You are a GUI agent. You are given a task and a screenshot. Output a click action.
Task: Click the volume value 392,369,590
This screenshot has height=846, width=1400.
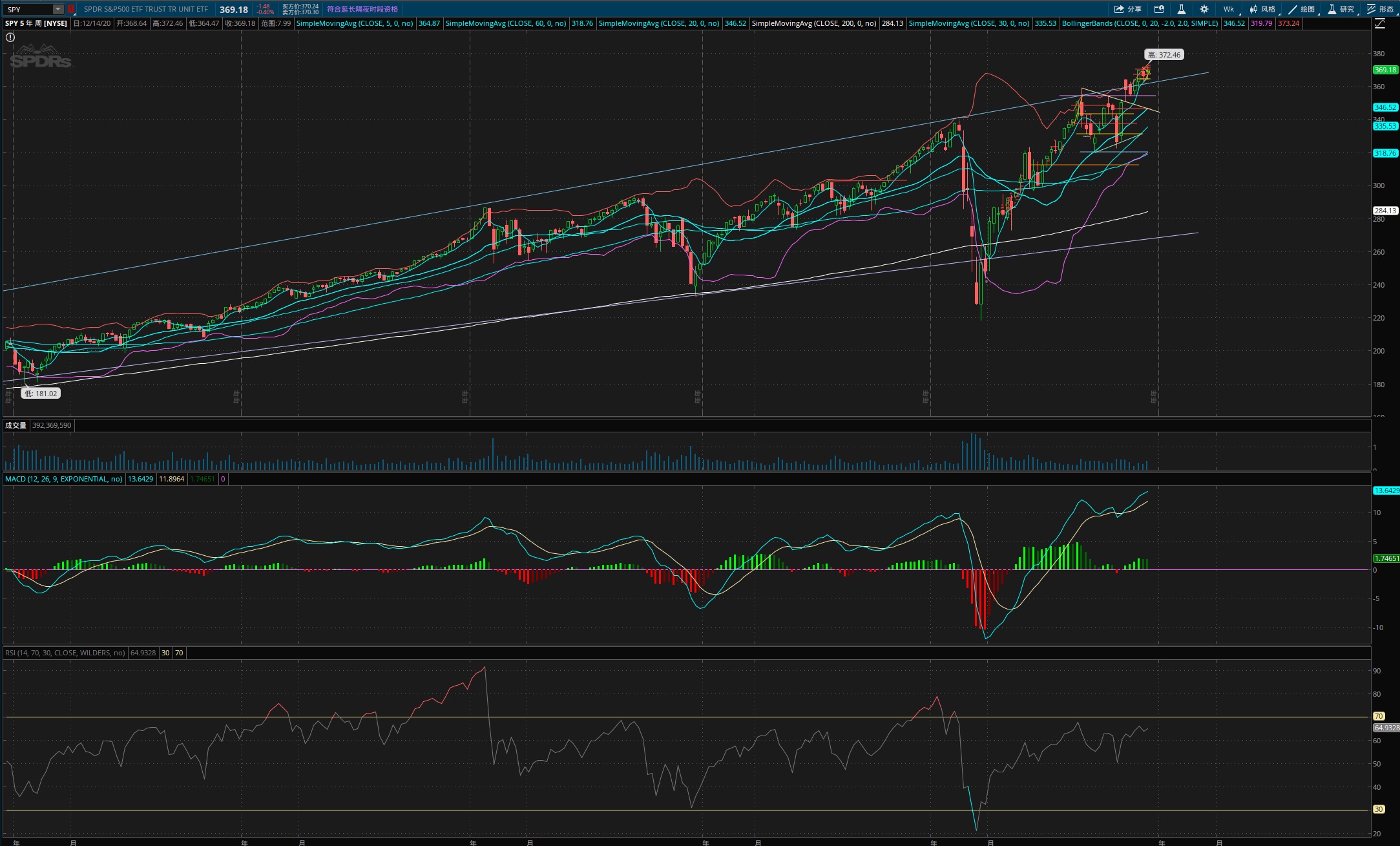tap(52, 425)
